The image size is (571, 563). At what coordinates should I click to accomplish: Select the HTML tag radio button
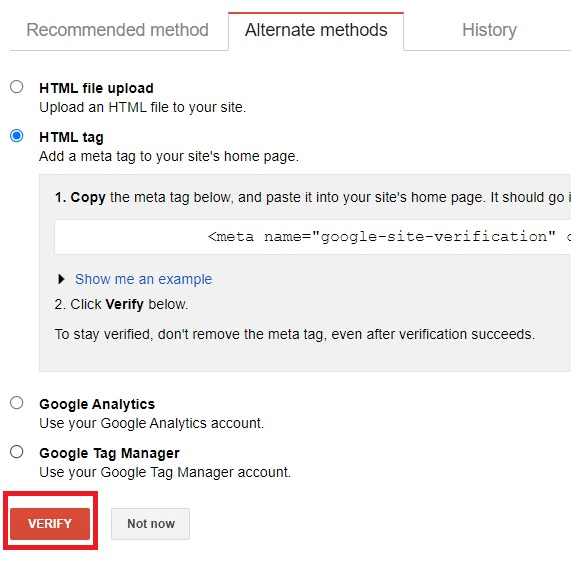coord(17,136)
